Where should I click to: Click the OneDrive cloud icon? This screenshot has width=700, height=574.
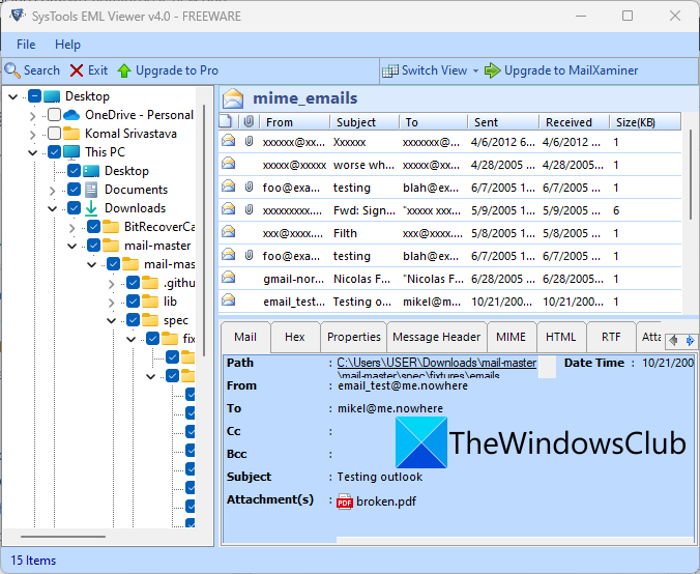tap(71, 115)
